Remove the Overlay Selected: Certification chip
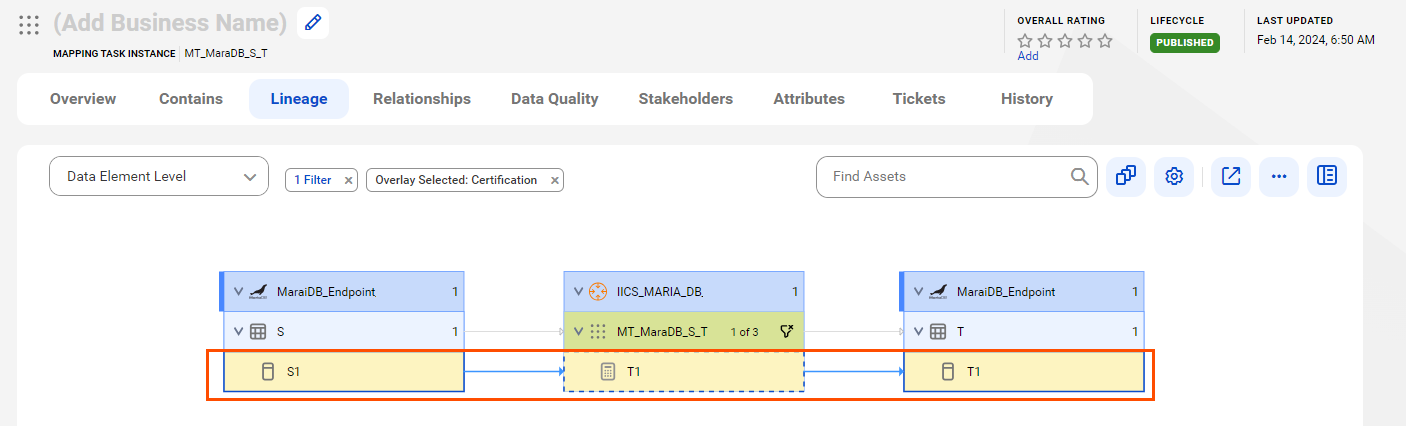Screen dimensions: 1406x426 pyautogui.click(x=554, y=180)
